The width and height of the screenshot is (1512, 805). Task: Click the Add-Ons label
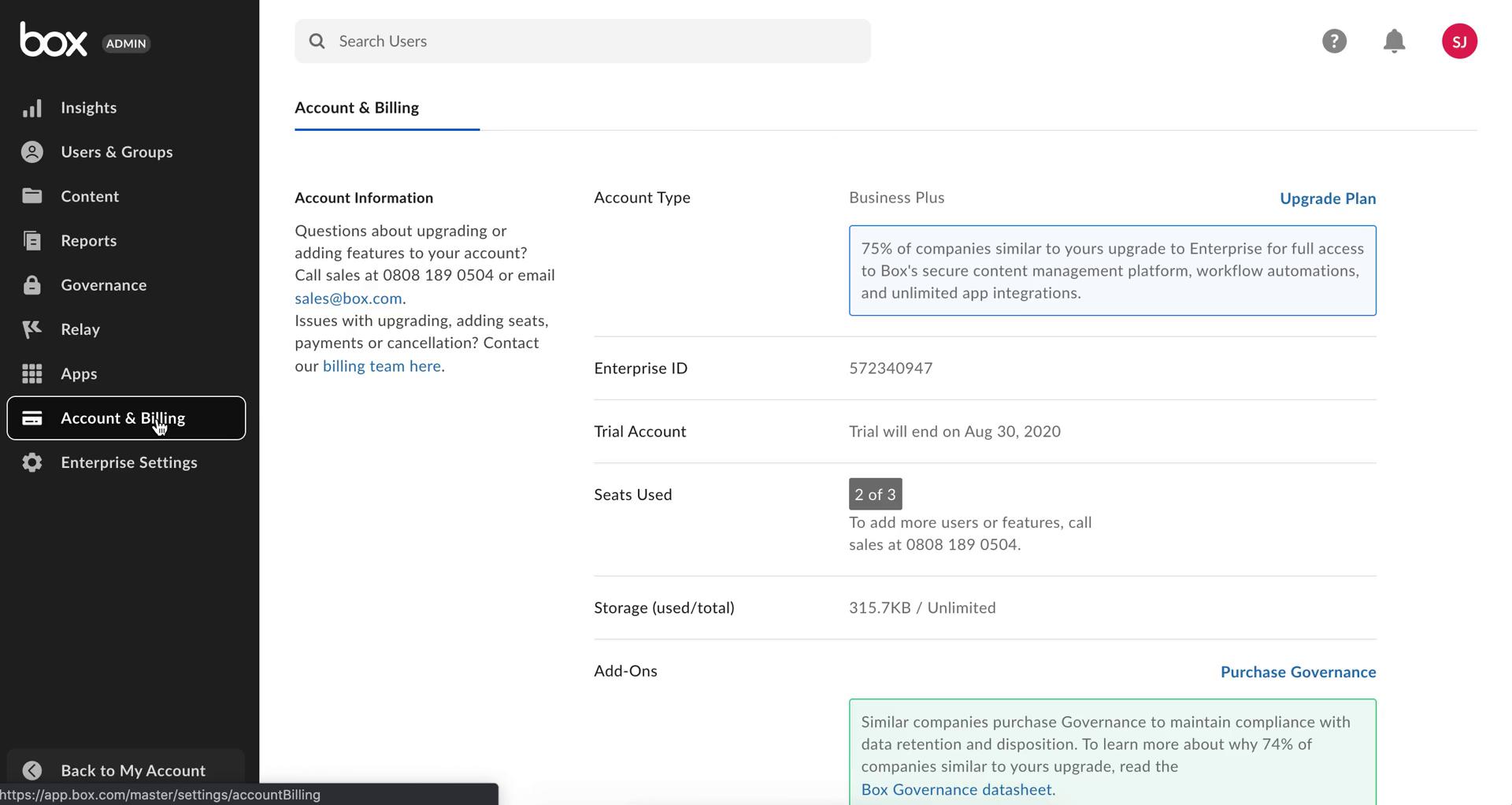pos(625,671)
